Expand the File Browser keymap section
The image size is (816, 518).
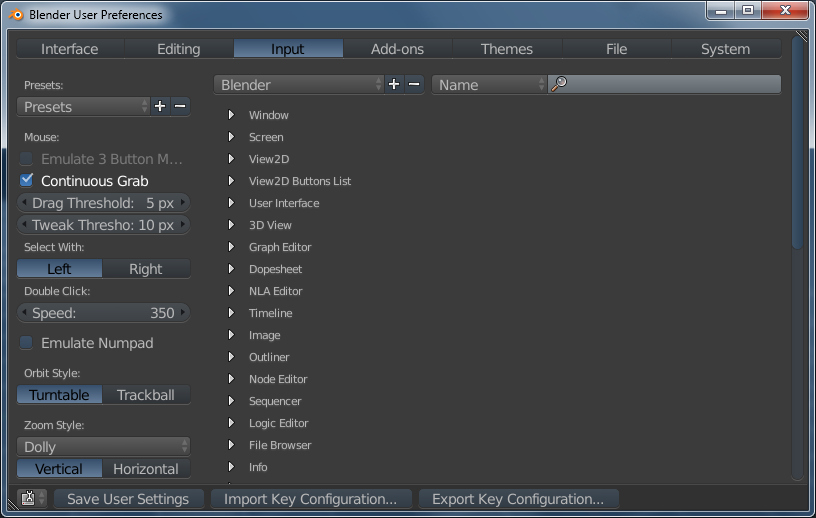click(x=231, y=445)
